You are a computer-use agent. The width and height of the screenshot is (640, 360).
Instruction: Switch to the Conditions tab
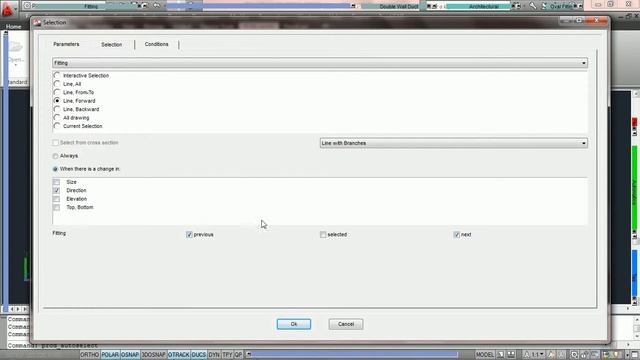156,44
